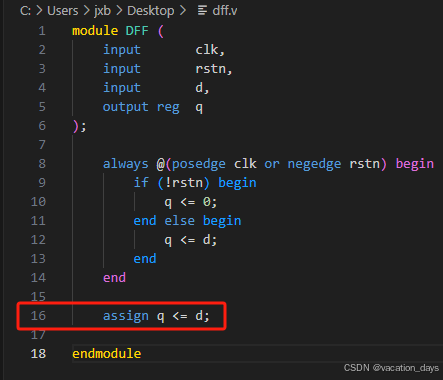Click line number 8 in the gutter

tap(42, 164)
